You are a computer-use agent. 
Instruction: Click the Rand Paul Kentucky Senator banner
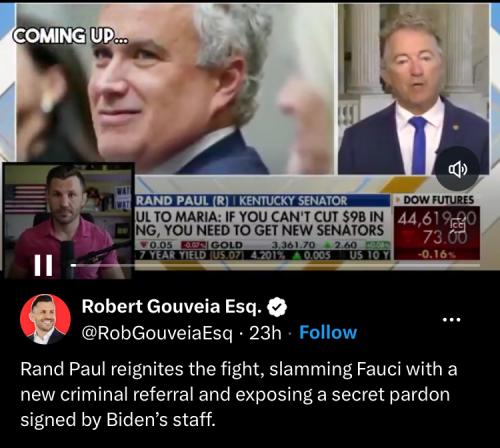tap(262, 201)
